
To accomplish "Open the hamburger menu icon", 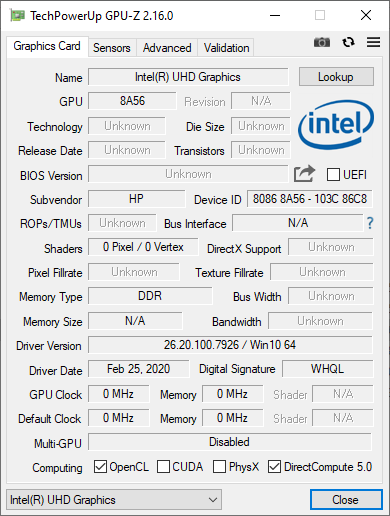I will coord(373,42).
